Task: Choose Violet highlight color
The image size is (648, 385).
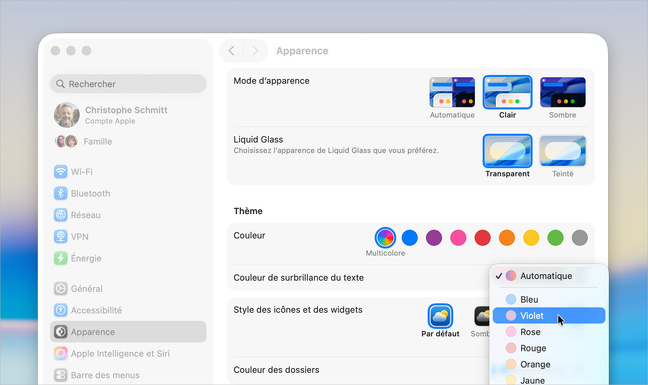Action: pos(549,316)
